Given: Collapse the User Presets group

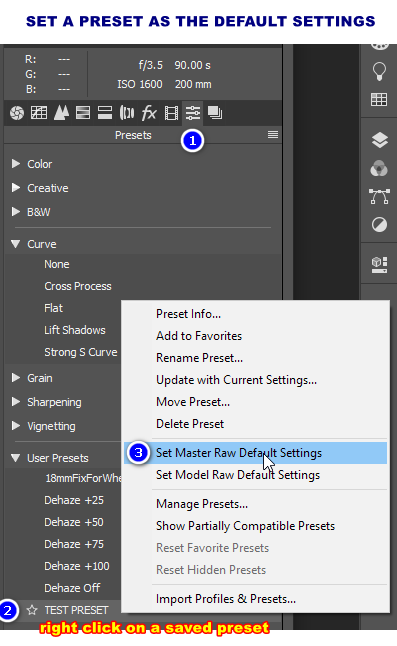Looking at the screenshot, I should [16, 458].
